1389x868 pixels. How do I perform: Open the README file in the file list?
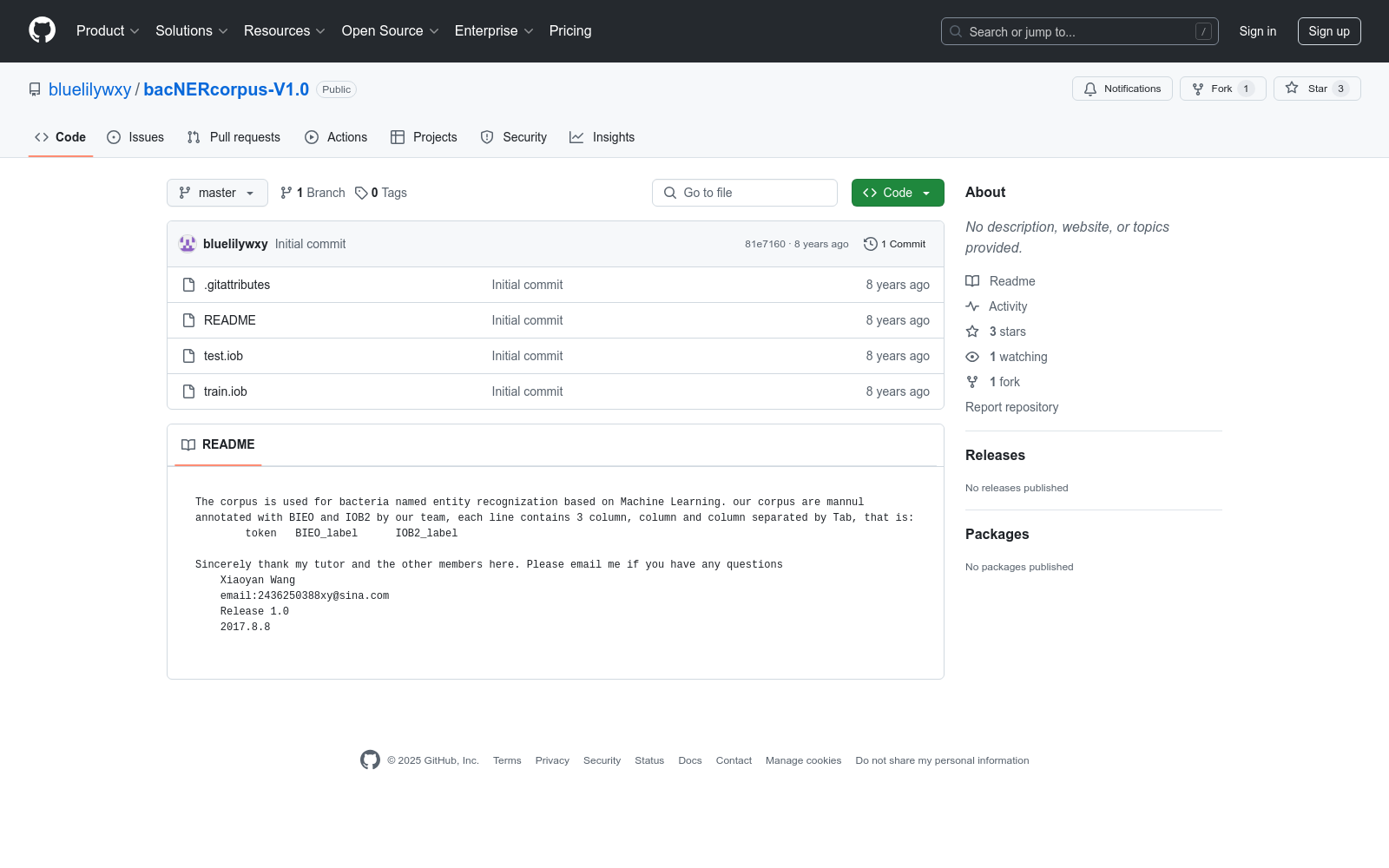click(230, 320)
